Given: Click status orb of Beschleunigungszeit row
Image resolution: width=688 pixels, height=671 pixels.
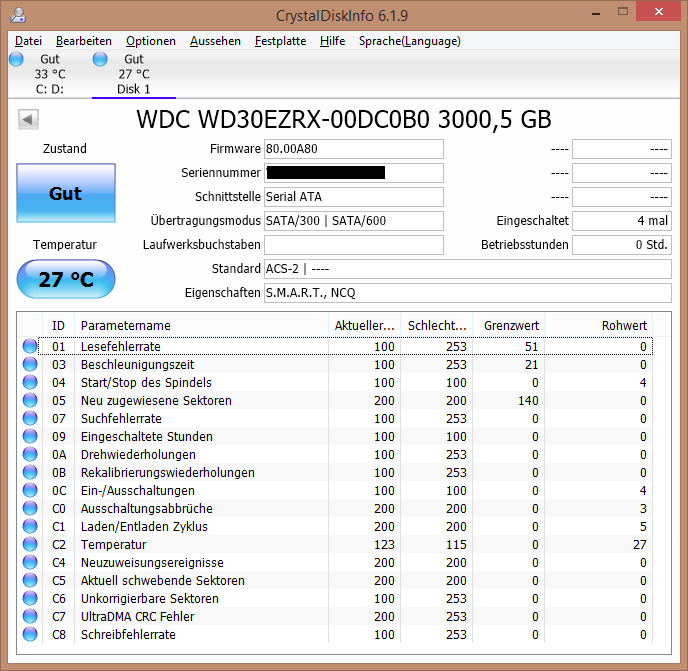Looking at the screenshot, I should 30,364.
